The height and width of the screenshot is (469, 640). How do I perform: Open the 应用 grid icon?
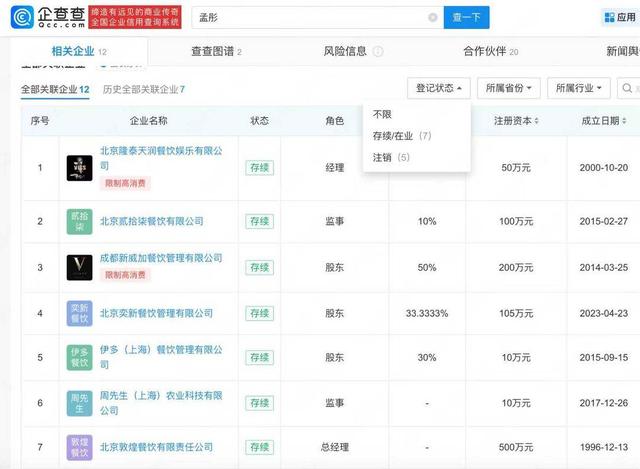pyautogui.click(x=620, y=17)
